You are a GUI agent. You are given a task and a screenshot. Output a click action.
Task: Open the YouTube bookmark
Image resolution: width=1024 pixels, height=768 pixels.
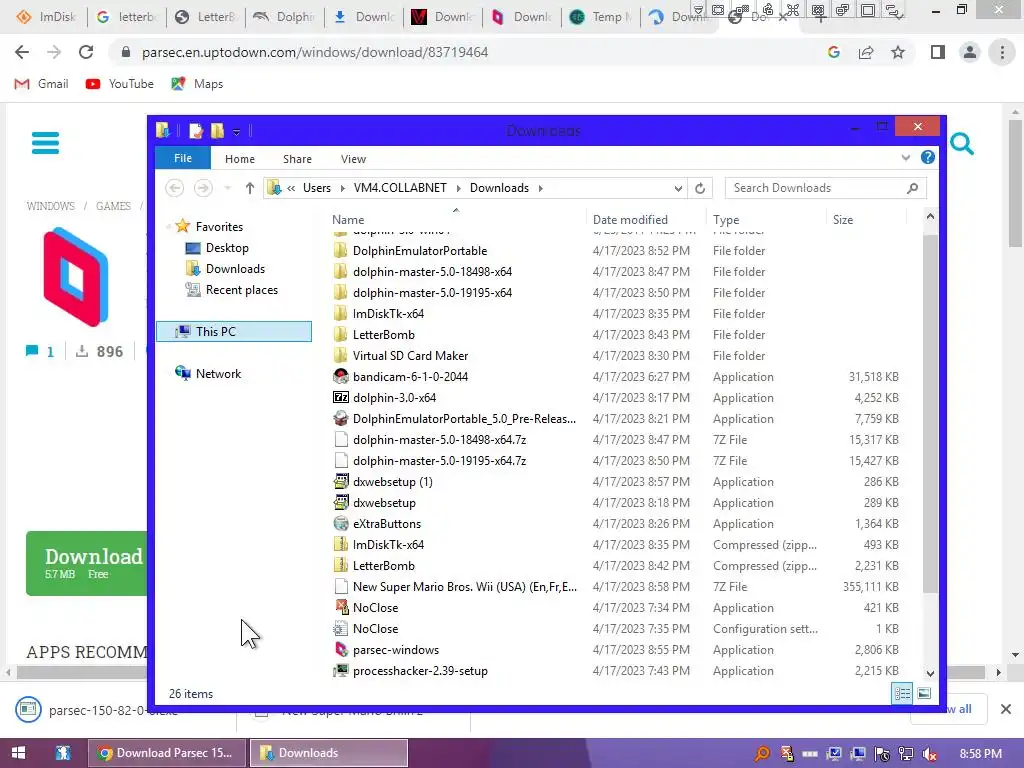(120, 84)
